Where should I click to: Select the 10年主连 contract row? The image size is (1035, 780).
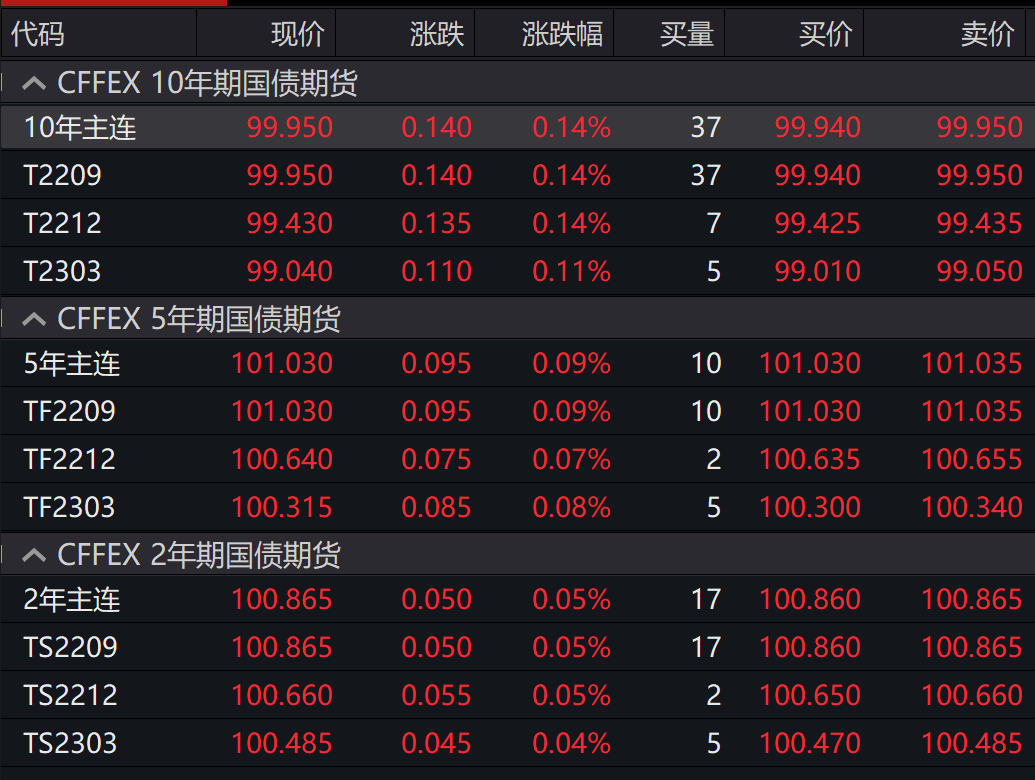pos(80,128)
